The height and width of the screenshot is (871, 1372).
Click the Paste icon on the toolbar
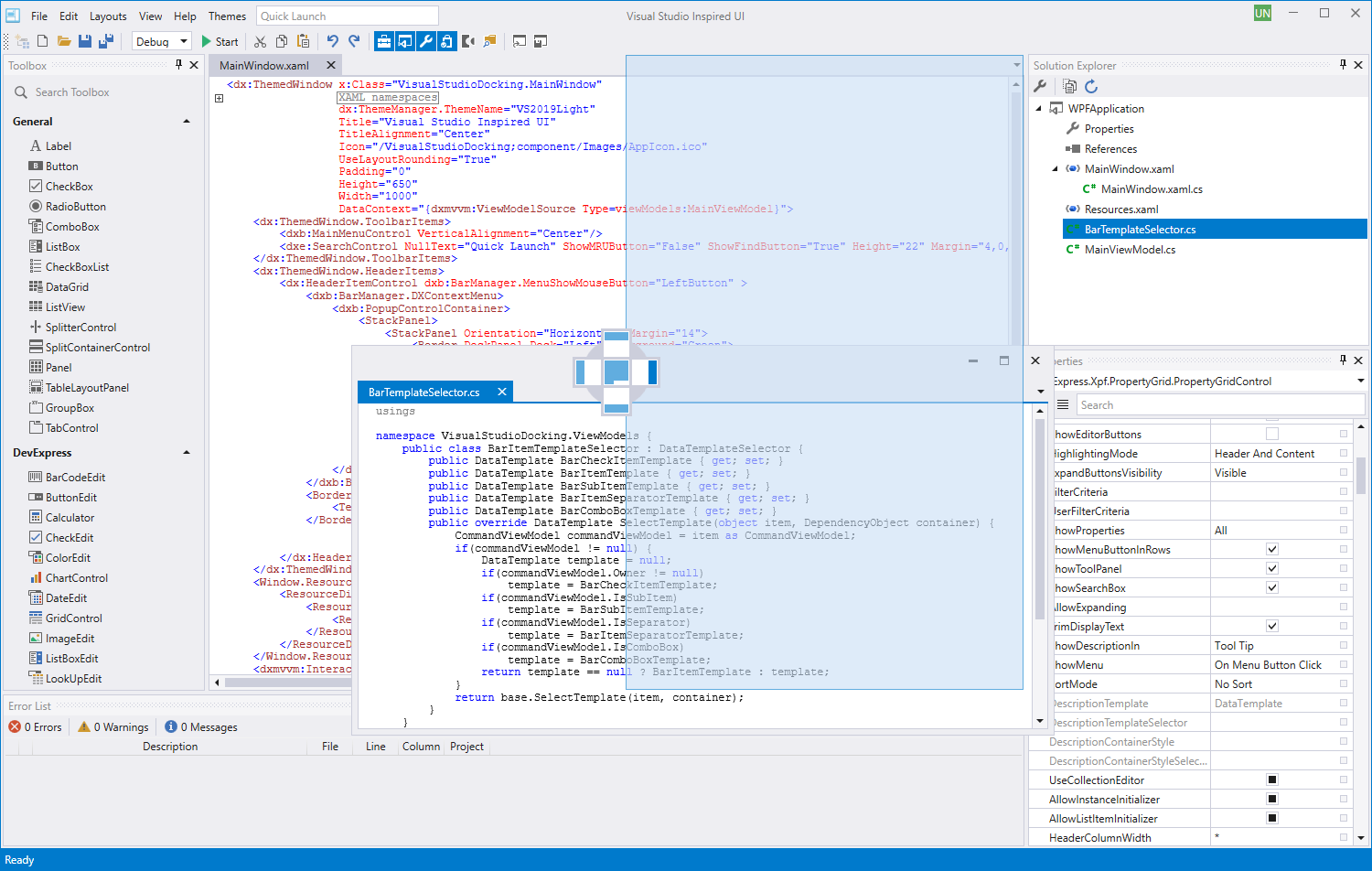pos(304,41)
